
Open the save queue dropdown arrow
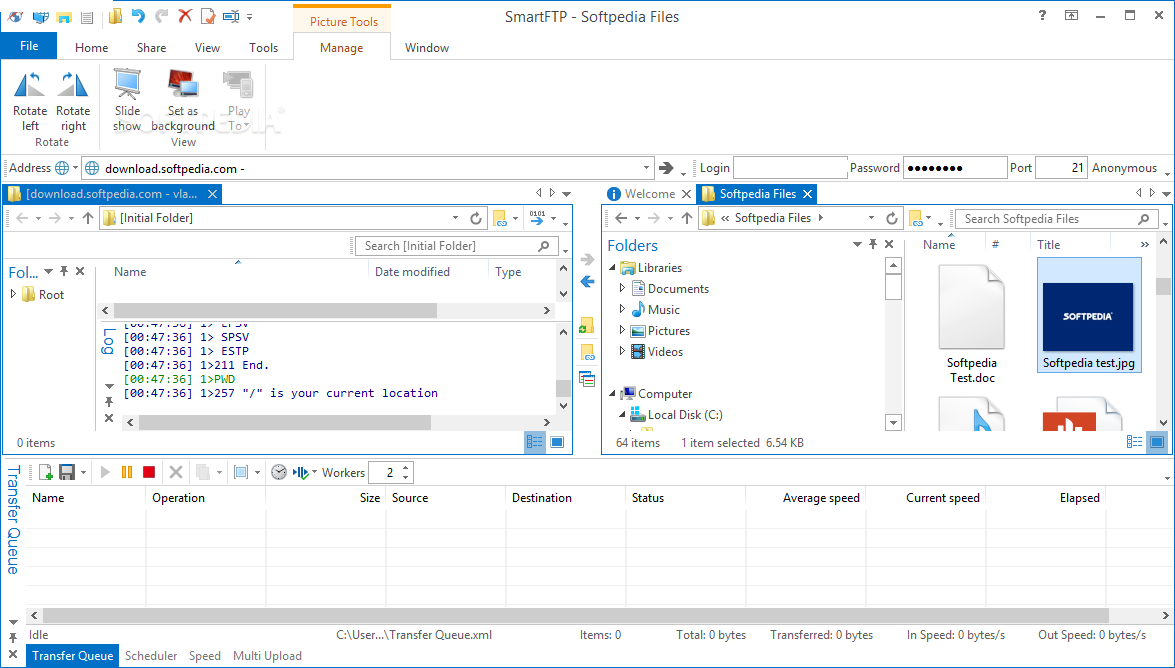tap(83, 473)
